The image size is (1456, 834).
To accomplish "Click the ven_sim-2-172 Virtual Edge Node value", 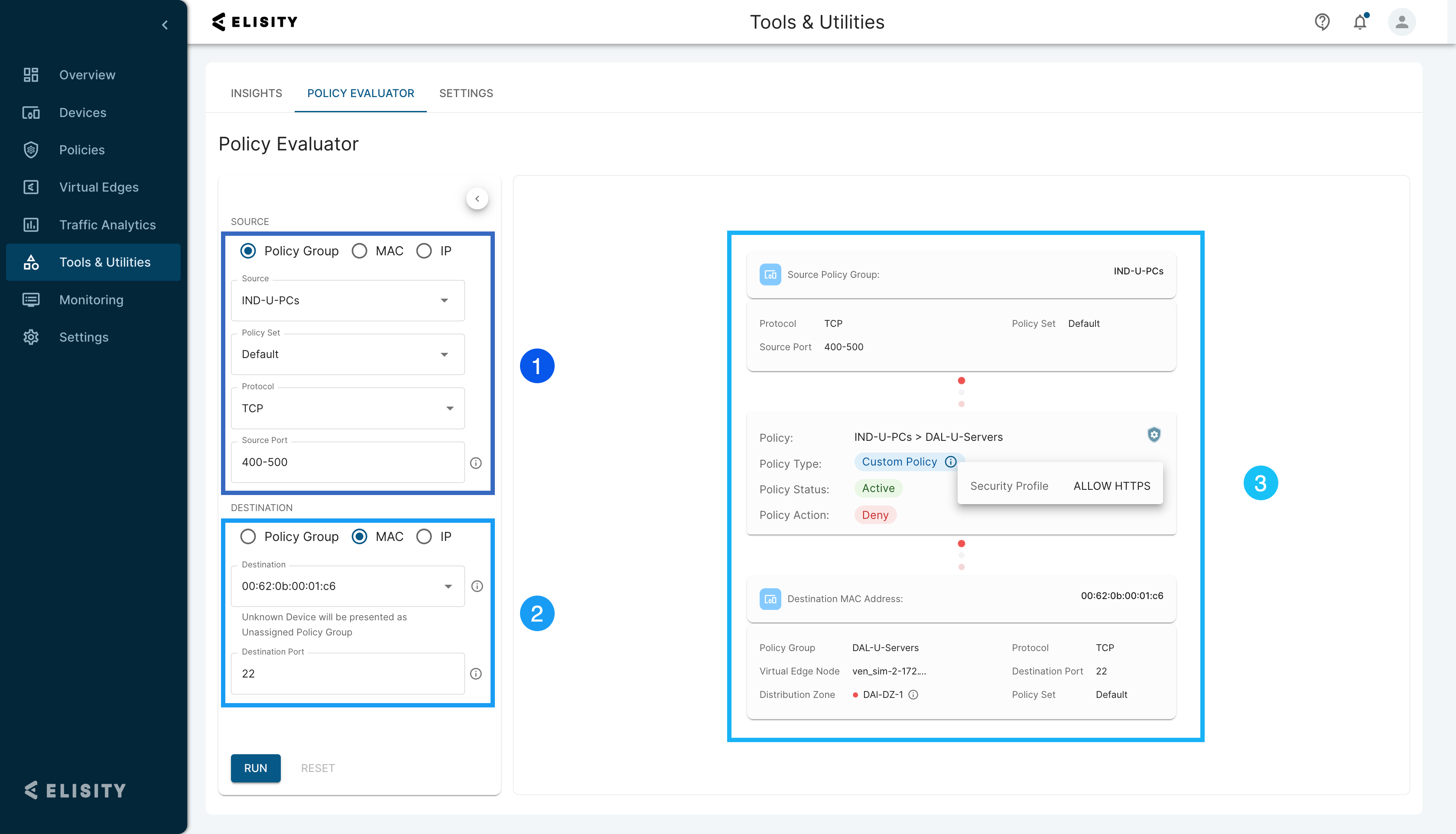I will tap(889, 671).
